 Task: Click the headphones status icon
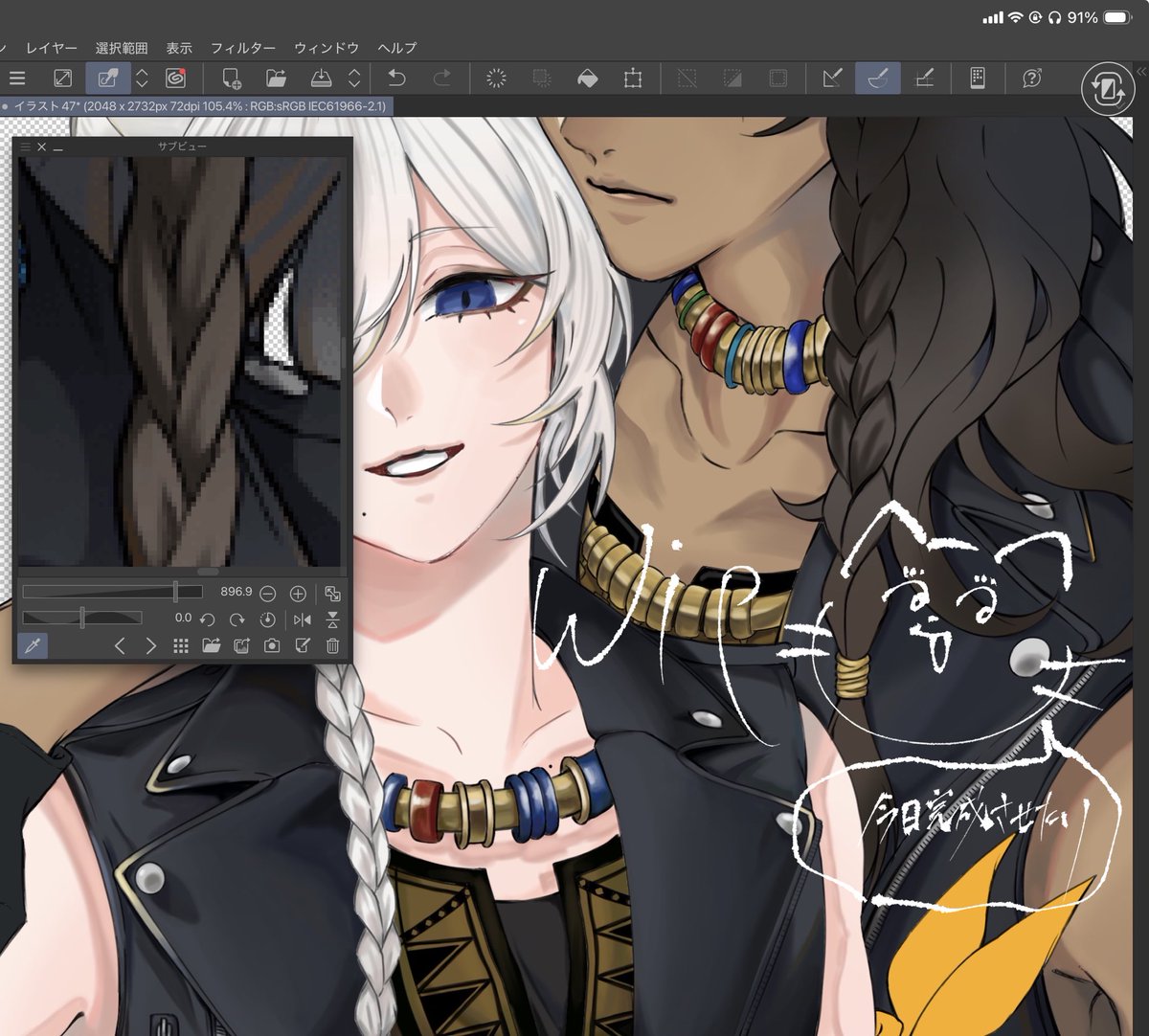click(1054, 18)
